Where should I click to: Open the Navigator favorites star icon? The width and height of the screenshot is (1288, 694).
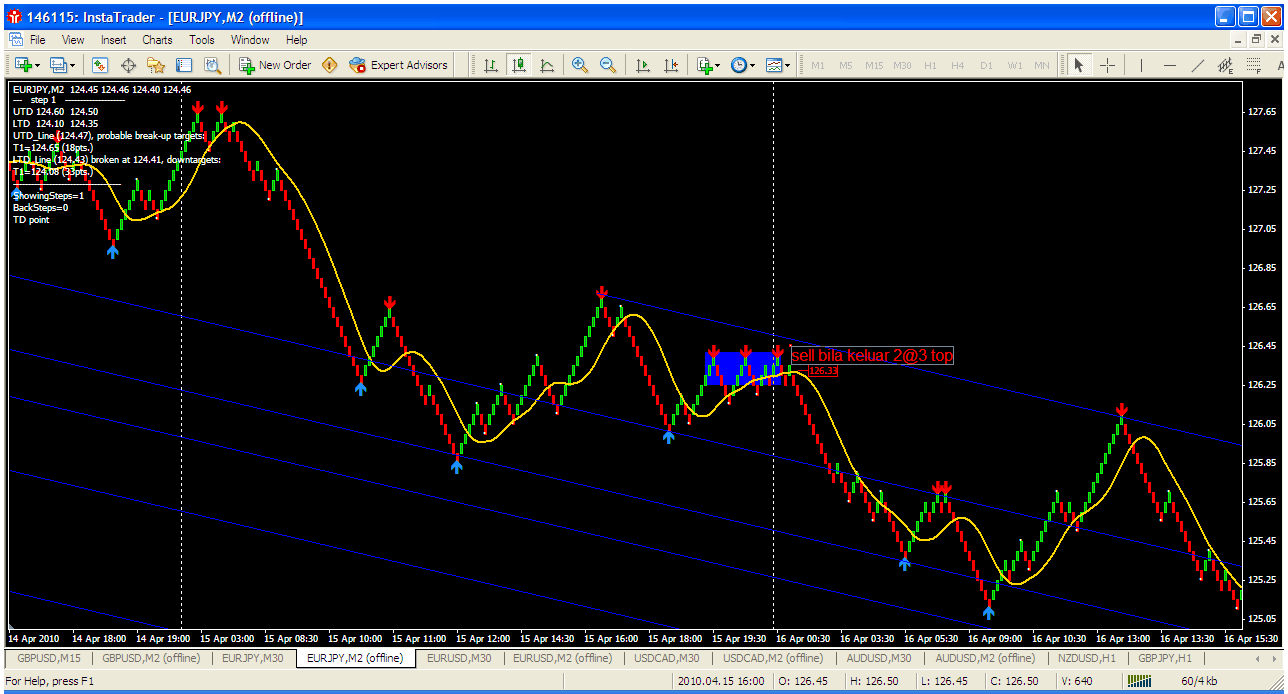coord(156,65)
